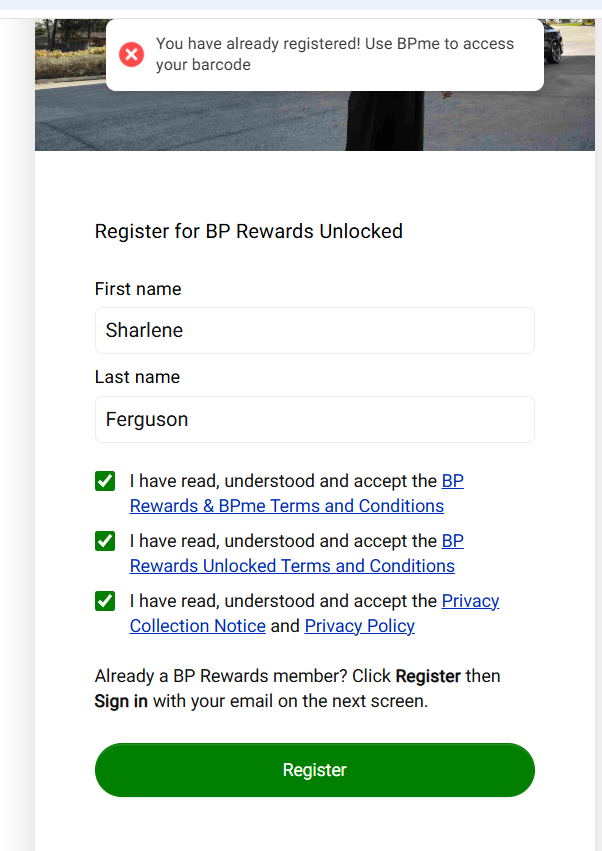Image resolution: width=602 pixels, height=851 pixels.
Task: Open BP Rewards Unlocked Terms and Conditions link
Action: pyautogui.click(x=292, y=566)
